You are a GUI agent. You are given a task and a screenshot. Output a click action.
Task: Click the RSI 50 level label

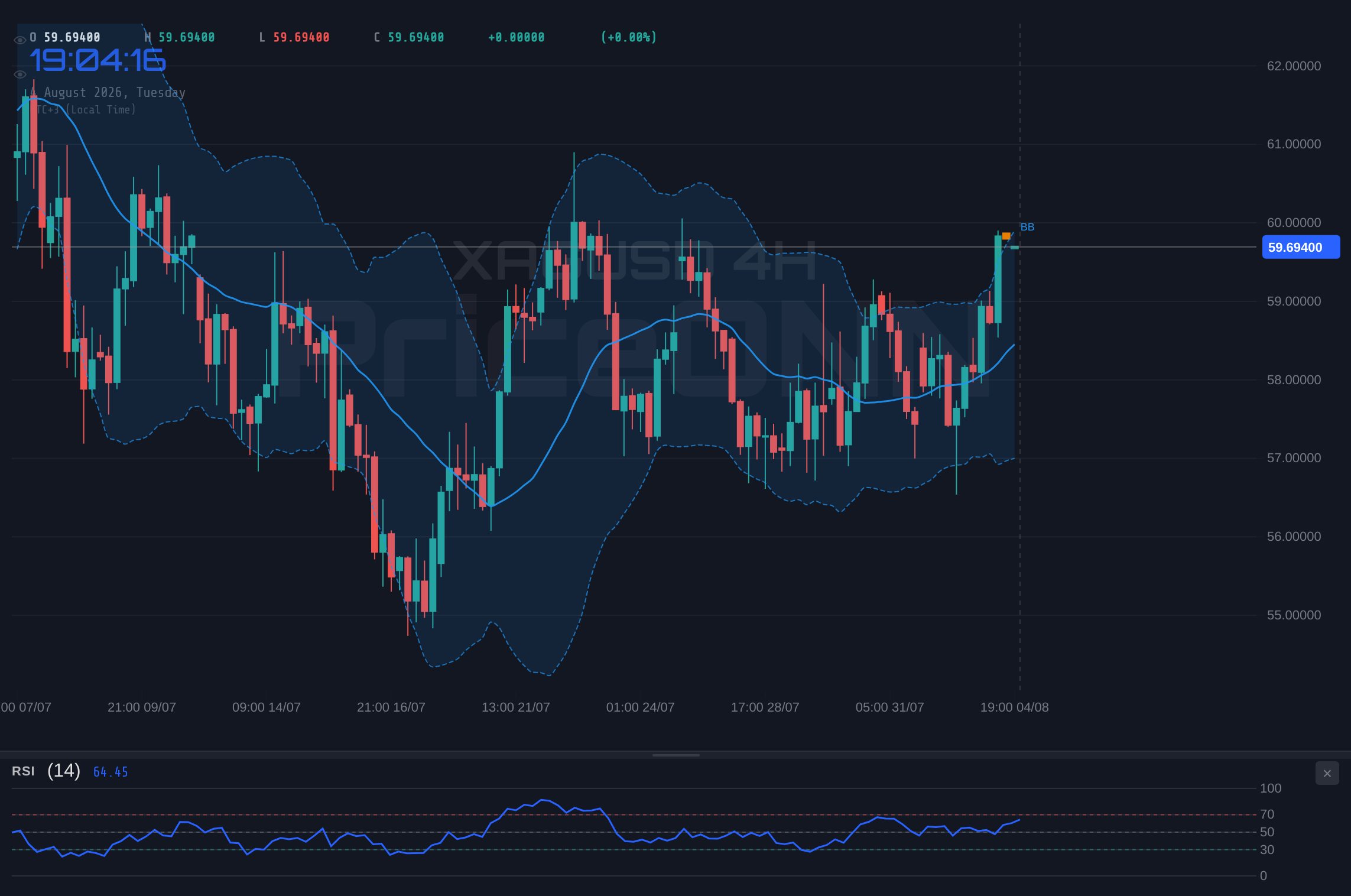coord(1267,832)
